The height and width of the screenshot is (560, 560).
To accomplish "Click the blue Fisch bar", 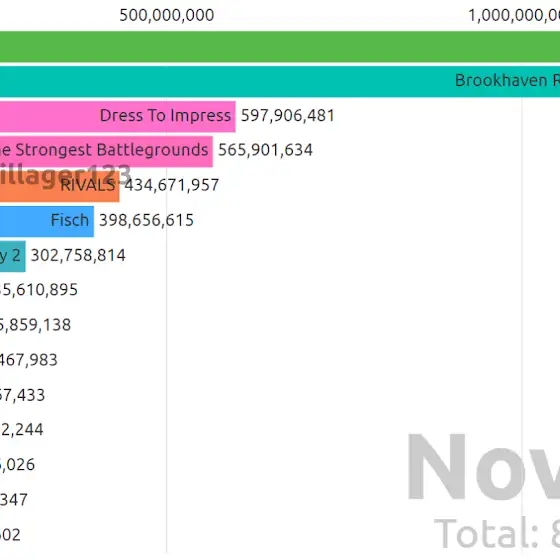I will pos(47,221).
